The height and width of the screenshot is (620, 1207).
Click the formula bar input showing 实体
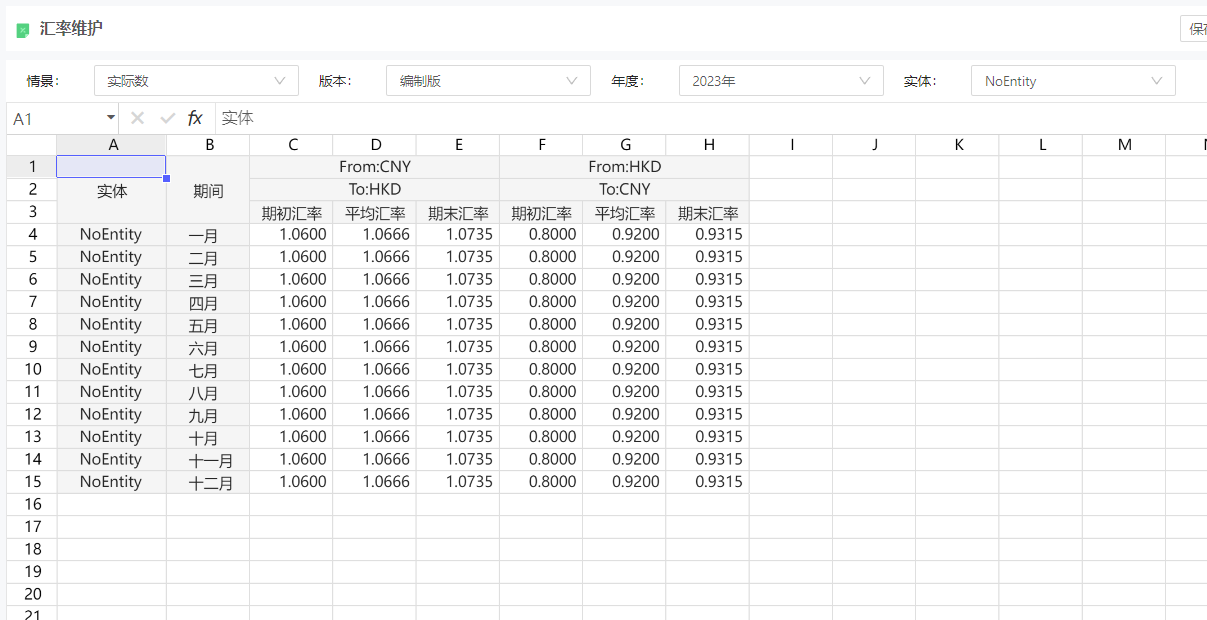pos(700,118)
